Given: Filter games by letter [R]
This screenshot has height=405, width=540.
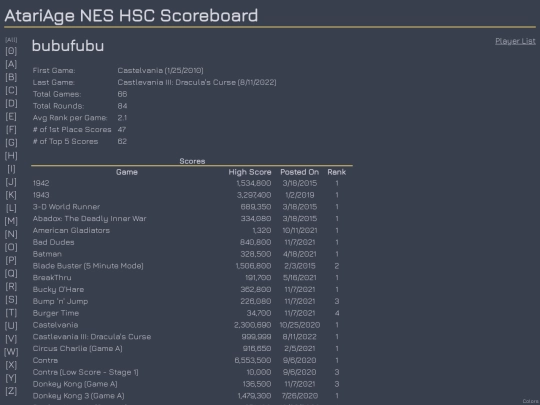Looking at the screenshot, I should point(11,287).
